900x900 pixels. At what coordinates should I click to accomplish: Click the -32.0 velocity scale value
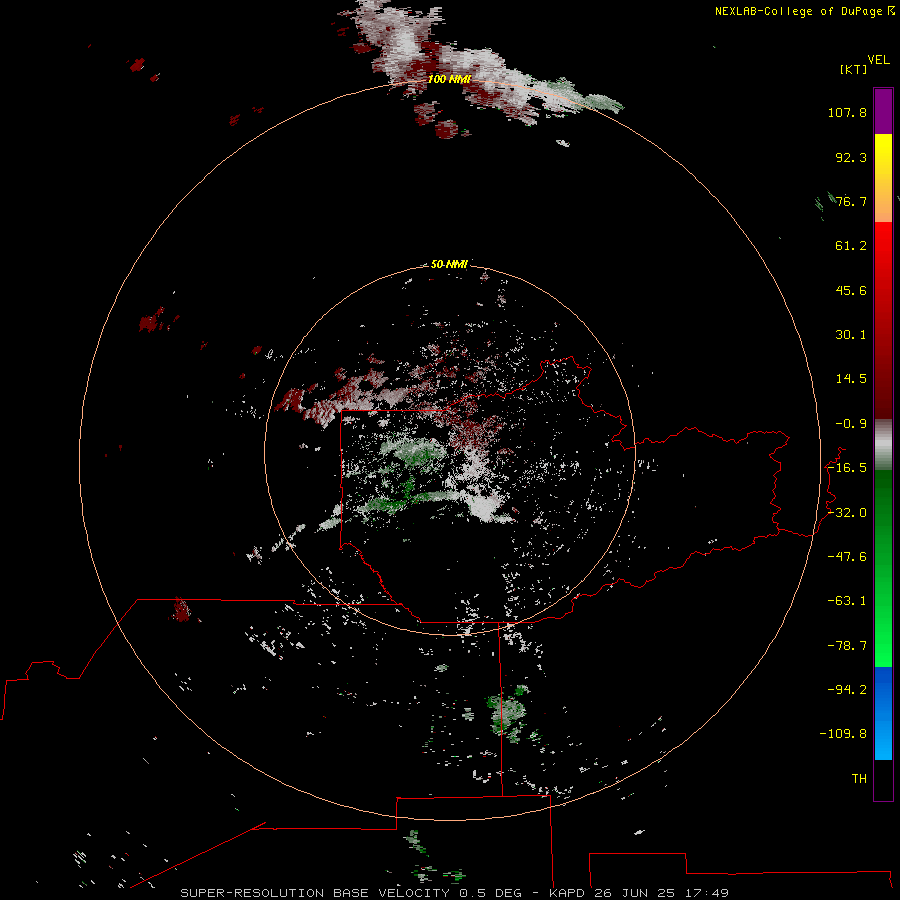tap(847, 513)
